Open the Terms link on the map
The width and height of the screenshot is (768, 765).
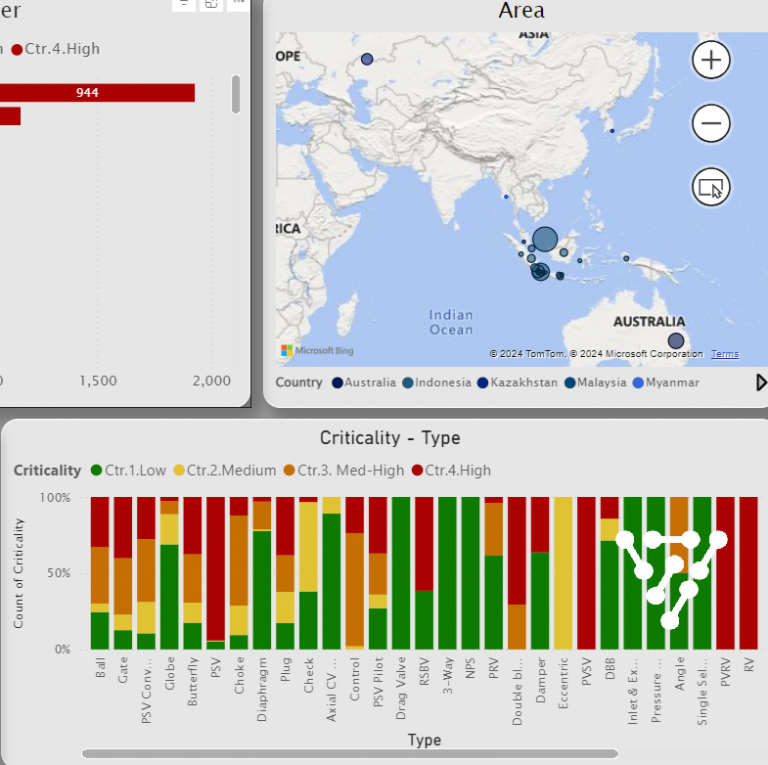tap(725, 354)
